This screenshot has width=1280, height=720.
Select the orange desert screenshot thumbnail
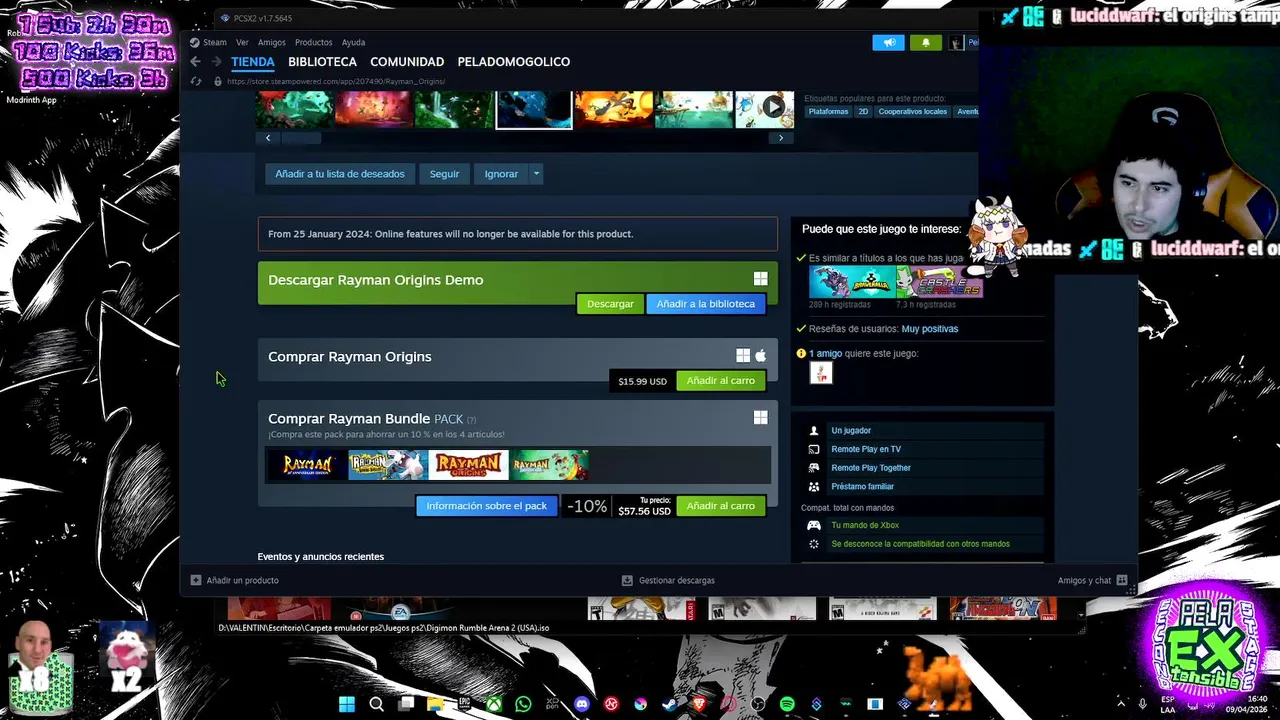[614, 109]
